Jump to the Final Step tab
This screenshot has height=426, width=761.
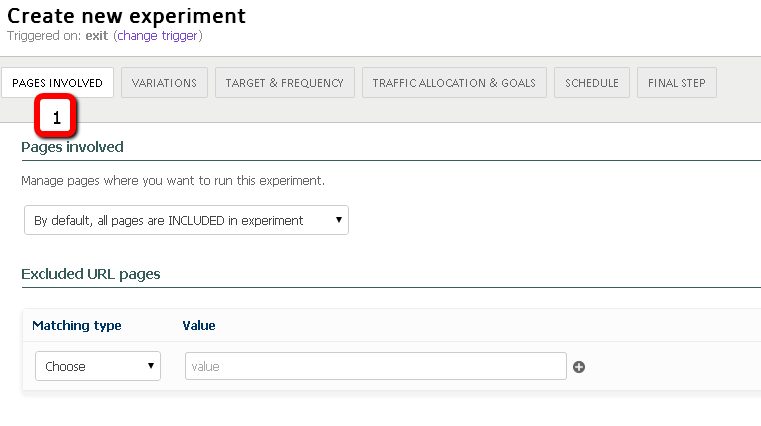tap(677, 83)
